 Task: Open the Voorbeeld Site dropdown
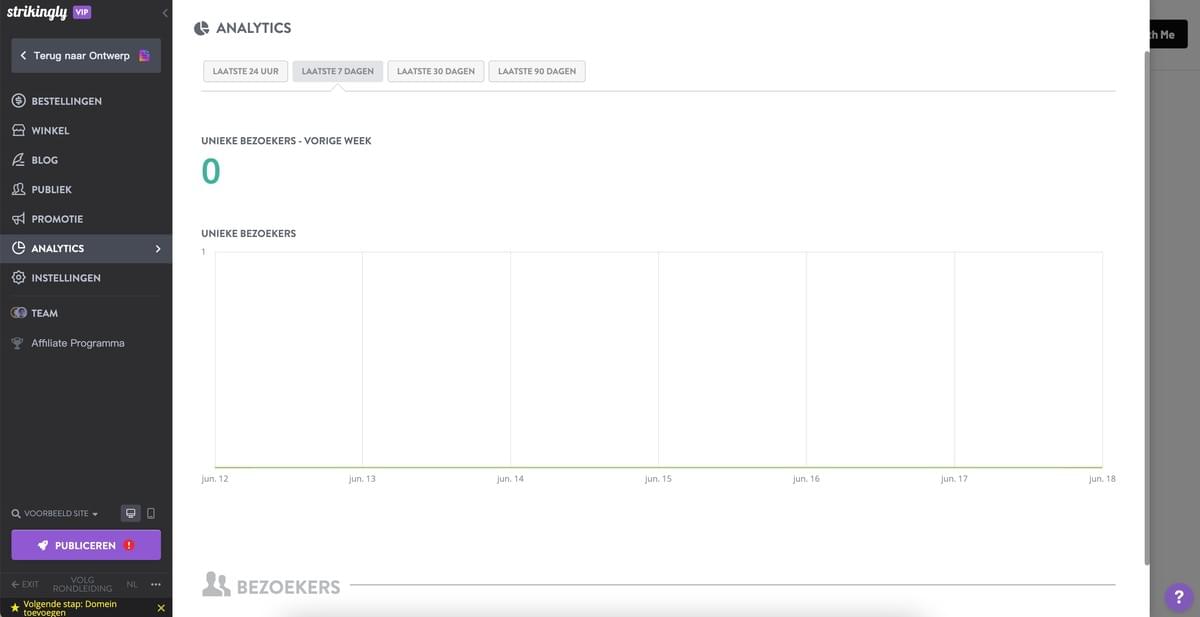55,514
